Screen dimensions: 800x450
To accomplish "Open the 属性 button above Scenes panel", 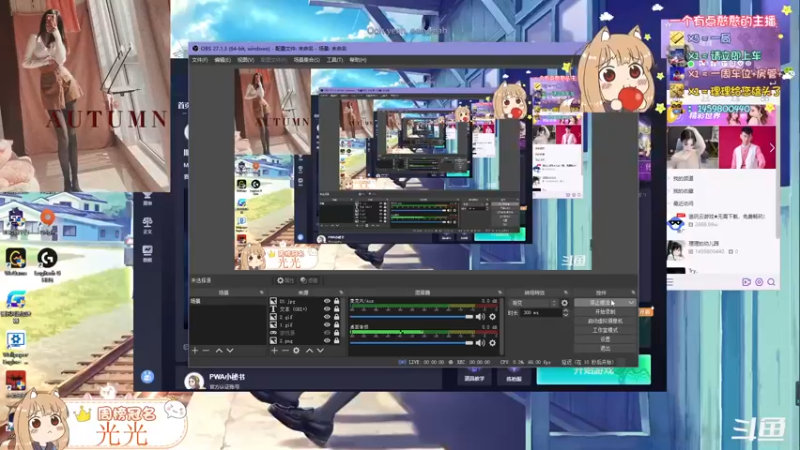I will coord(286,280).
